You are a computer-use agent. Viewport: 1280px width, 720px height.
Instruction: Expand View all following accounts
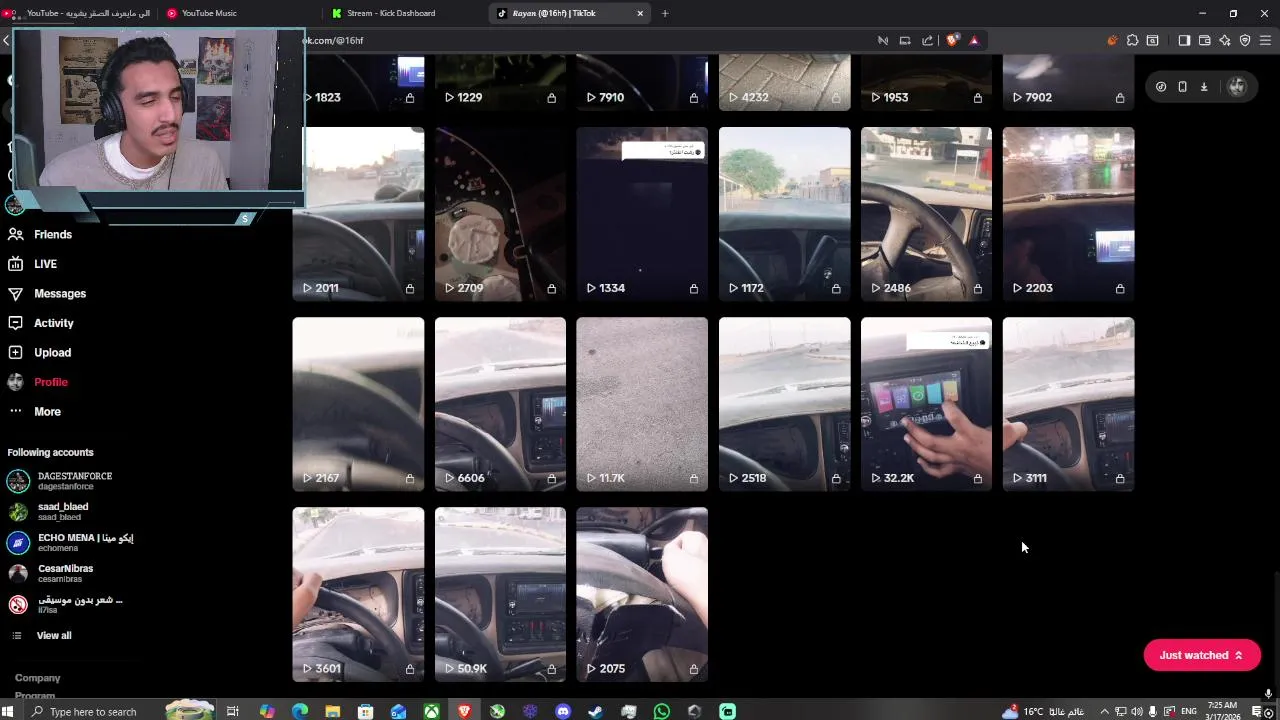[41, 635]
